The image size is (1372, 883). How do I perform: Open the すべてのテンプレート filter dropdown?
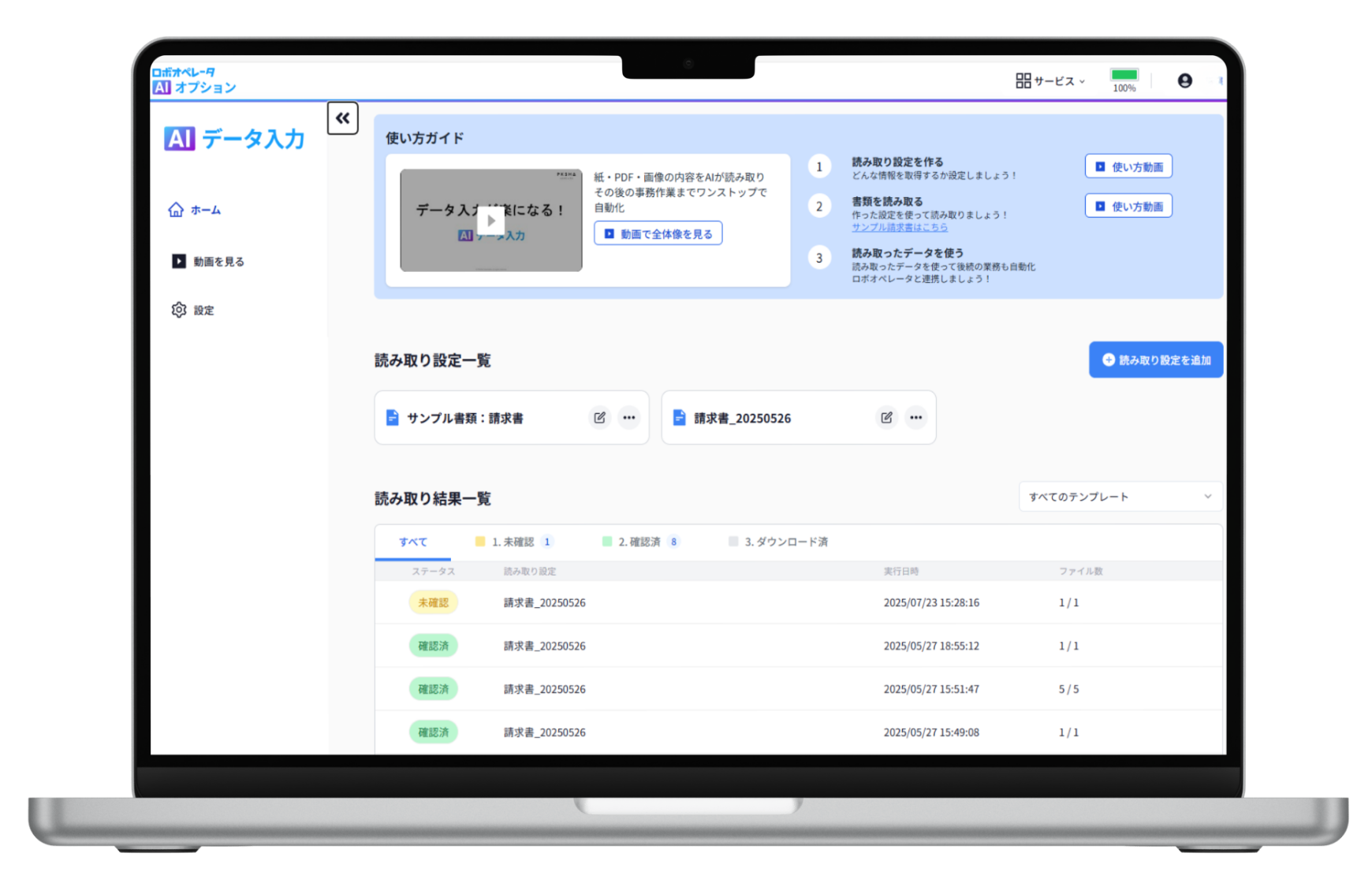tap(1120, 497)
